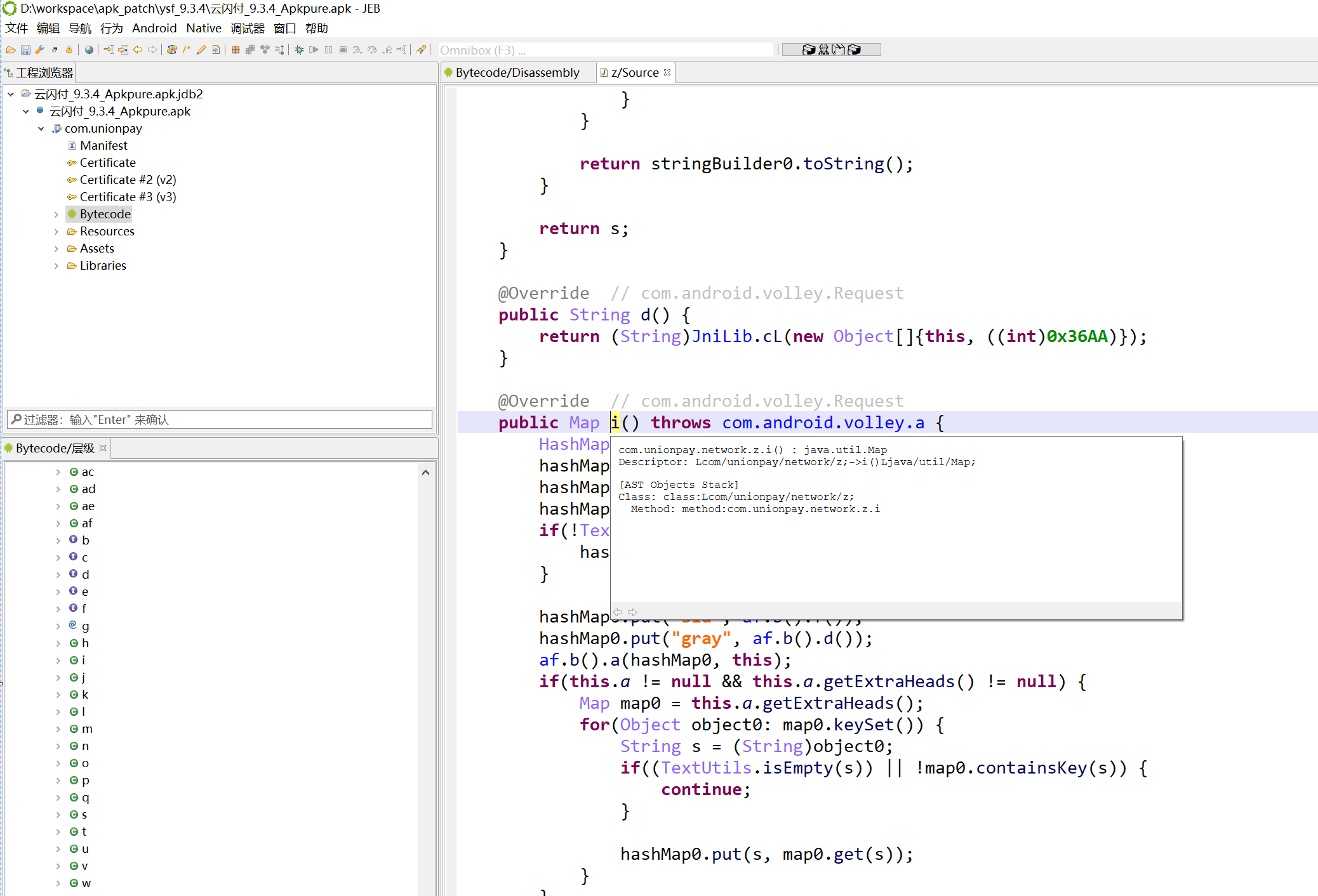Click the open file folder icon
The width and height of the screenshot is (1318, 896).
pos(11,50)
